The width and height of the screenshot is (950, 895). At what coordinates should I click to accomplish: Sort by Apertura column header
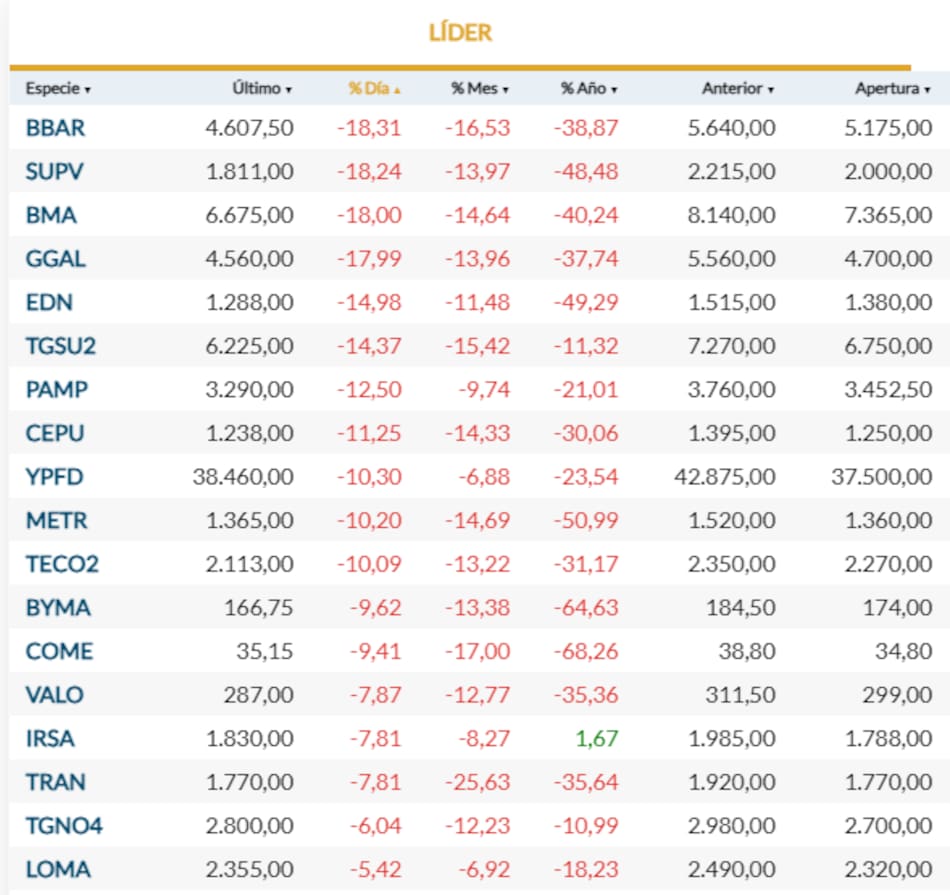pos(892,88)
